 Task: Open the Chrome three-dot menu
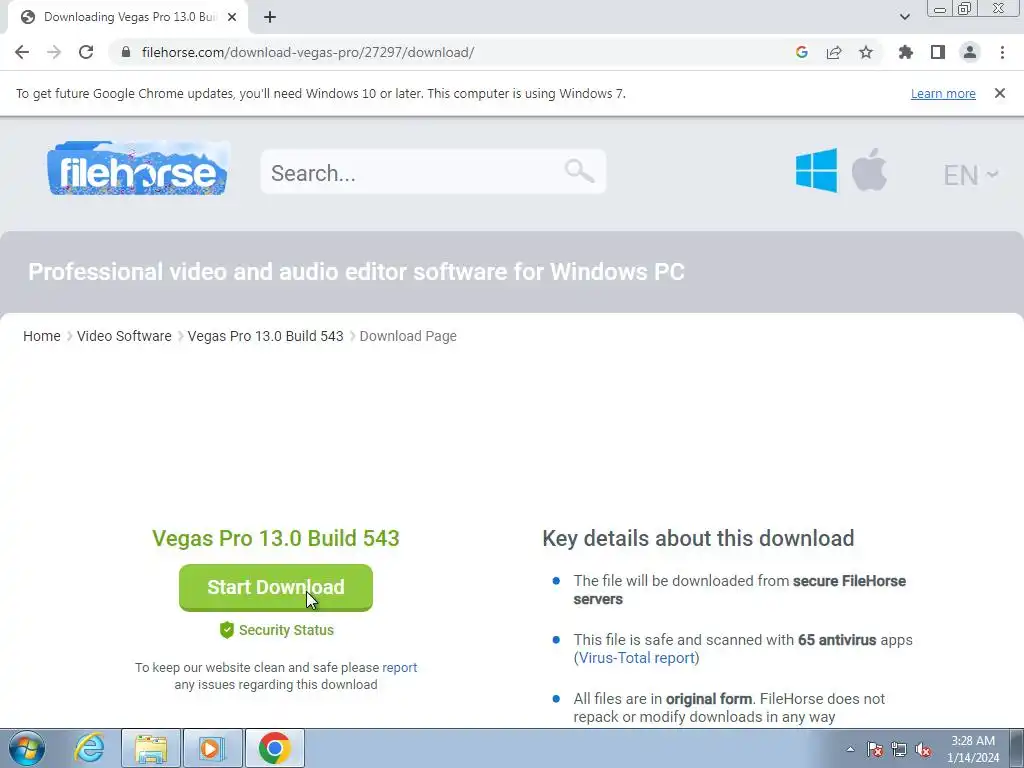pos(1002,52)
